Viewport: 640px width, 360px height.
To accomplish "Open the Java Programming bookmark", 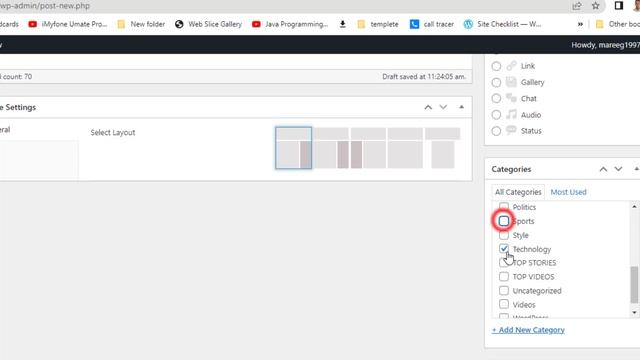I will [290, 24].
